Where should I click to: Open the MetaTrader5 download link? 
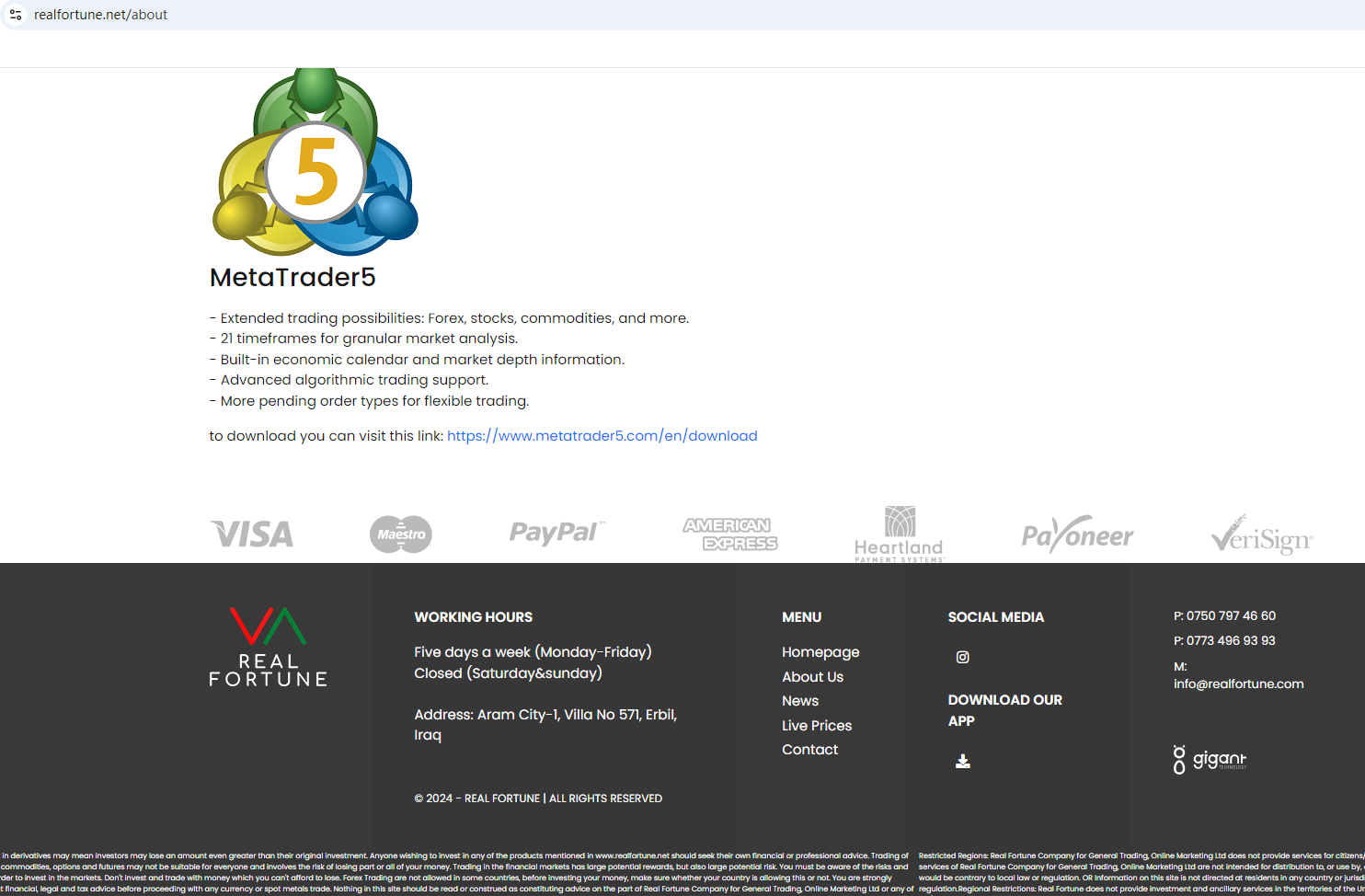coord(602,436)
